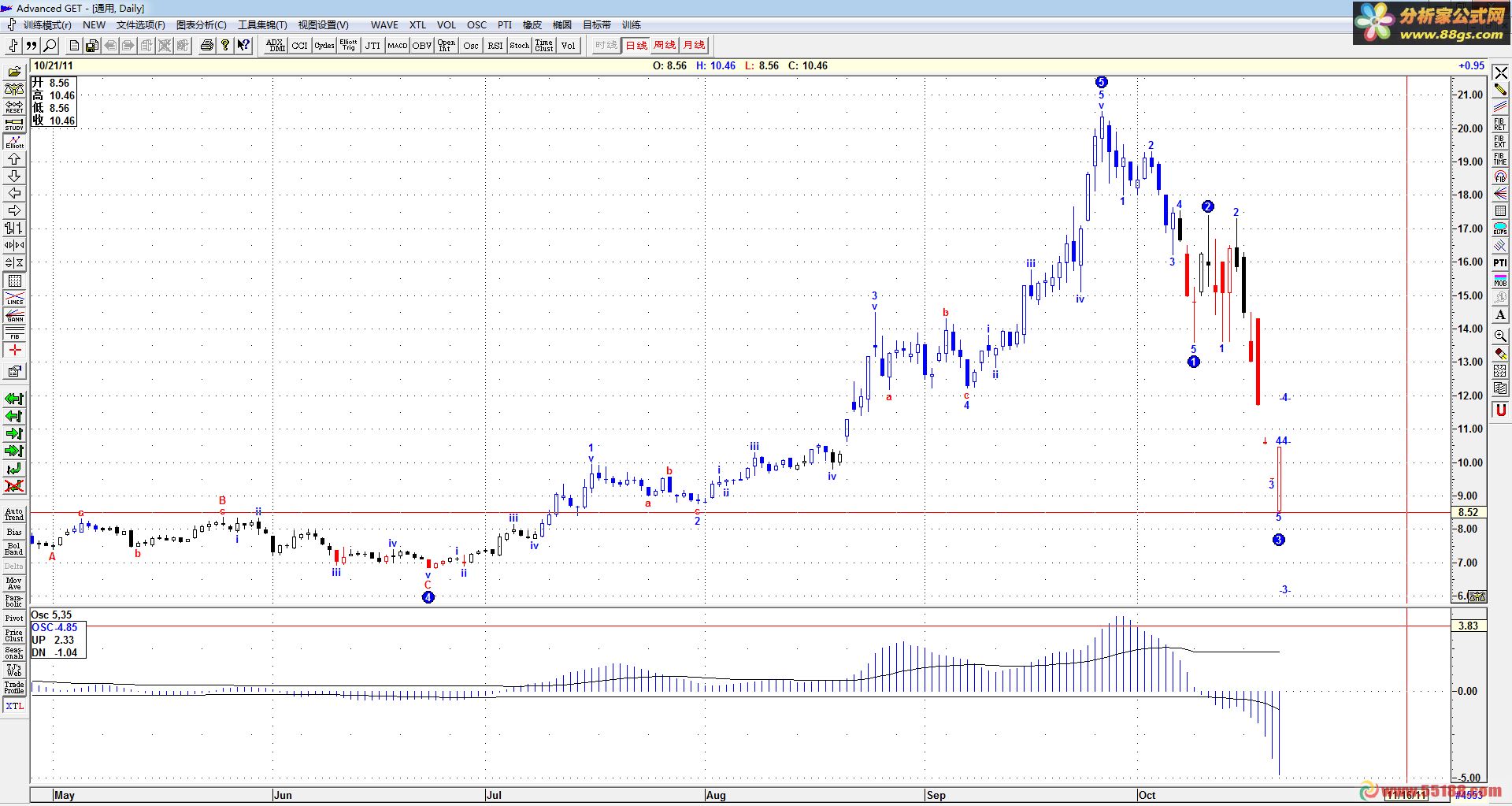Jump to first bar with double left green arrow

coord(14,399)
